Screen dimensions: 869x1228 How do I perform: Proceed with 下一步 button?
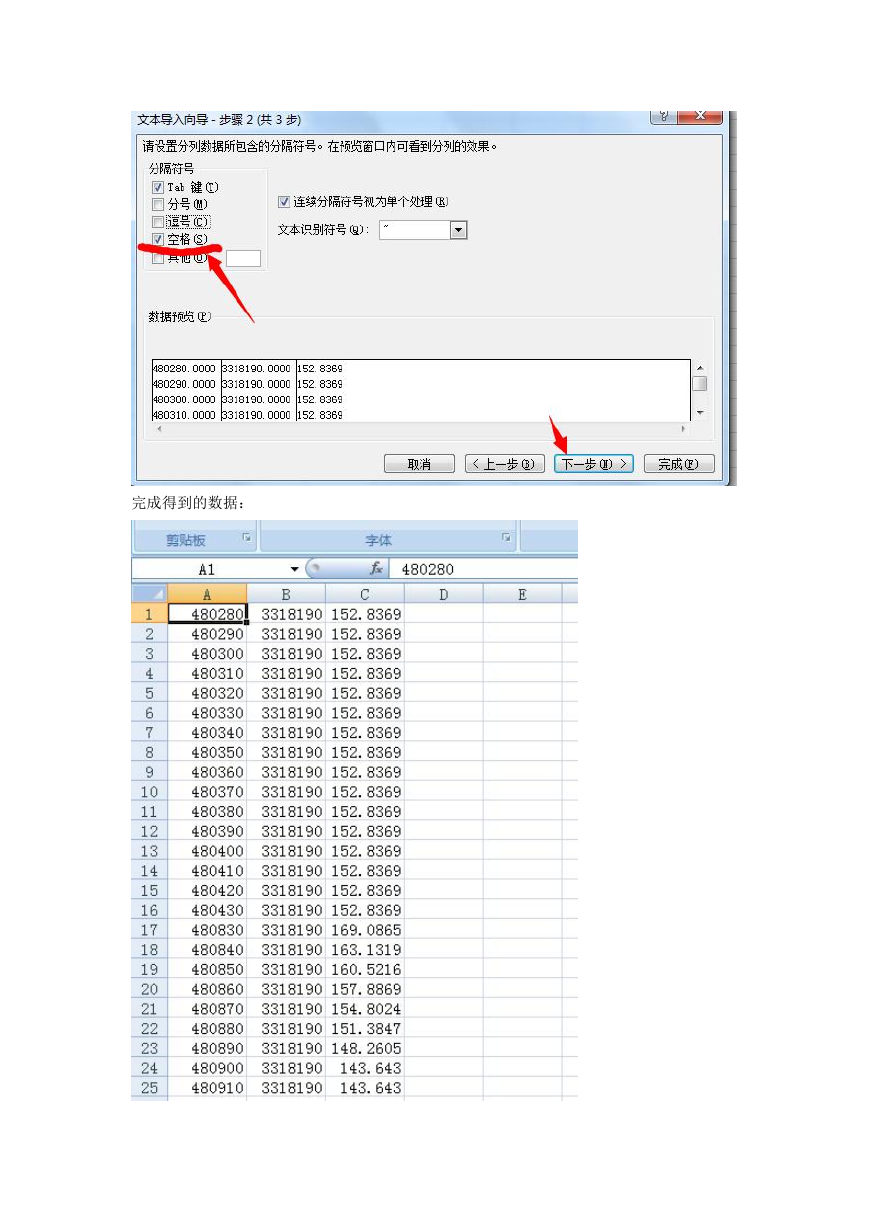point(594,464)
